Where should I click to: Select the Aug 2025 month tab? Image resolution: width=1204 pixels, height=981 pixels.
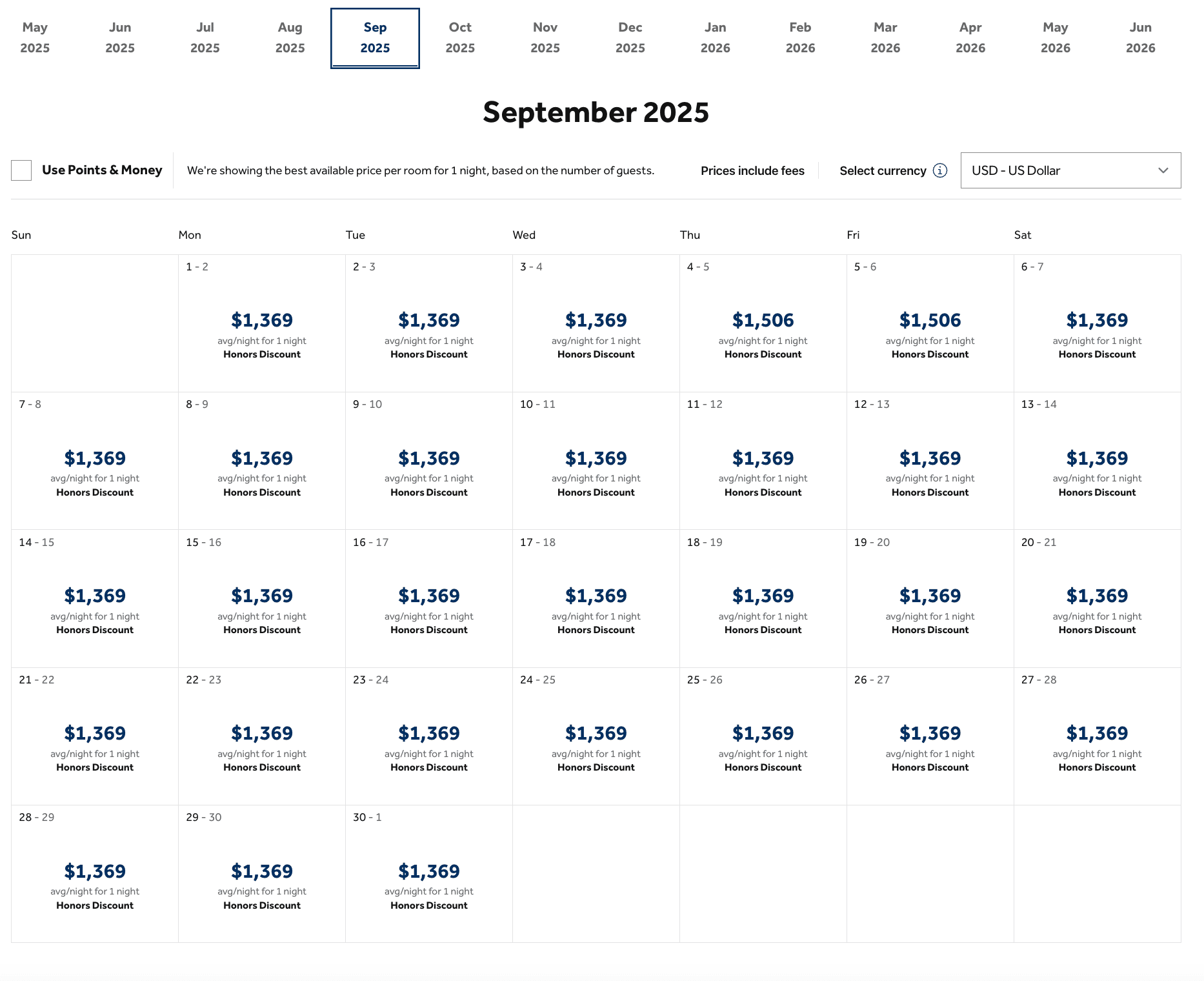(290, 37)
